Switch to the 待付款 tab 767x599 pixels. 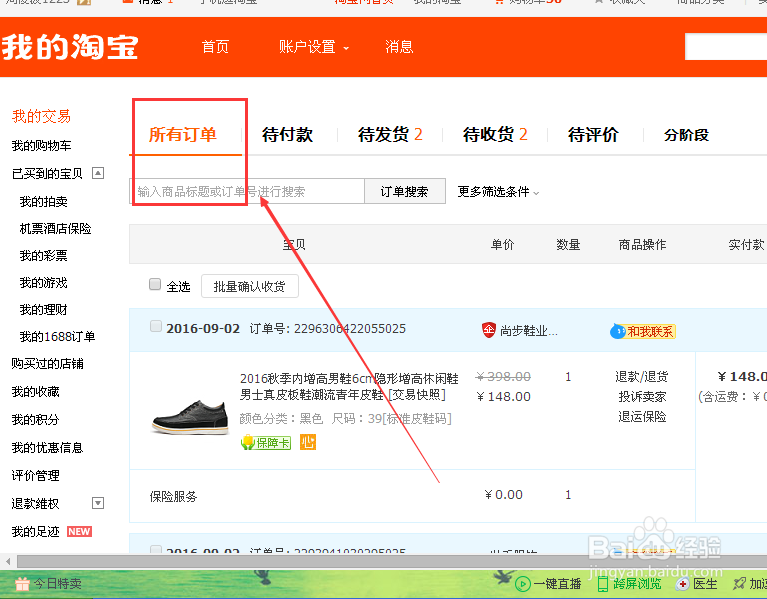point(287,134)
